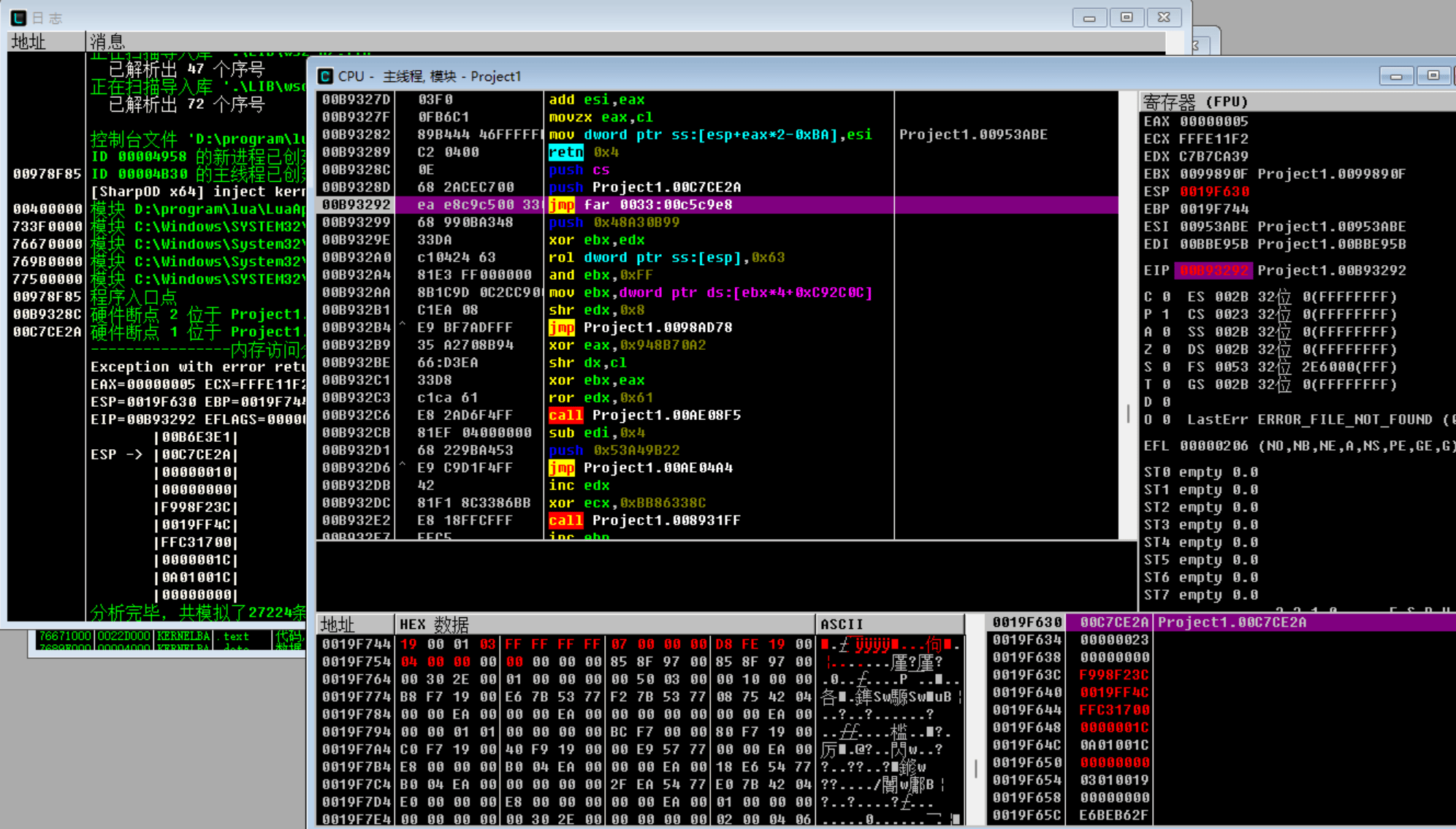Click the HEX 数据 column header
The image size is (1456, 829).
tap(435, 624)
